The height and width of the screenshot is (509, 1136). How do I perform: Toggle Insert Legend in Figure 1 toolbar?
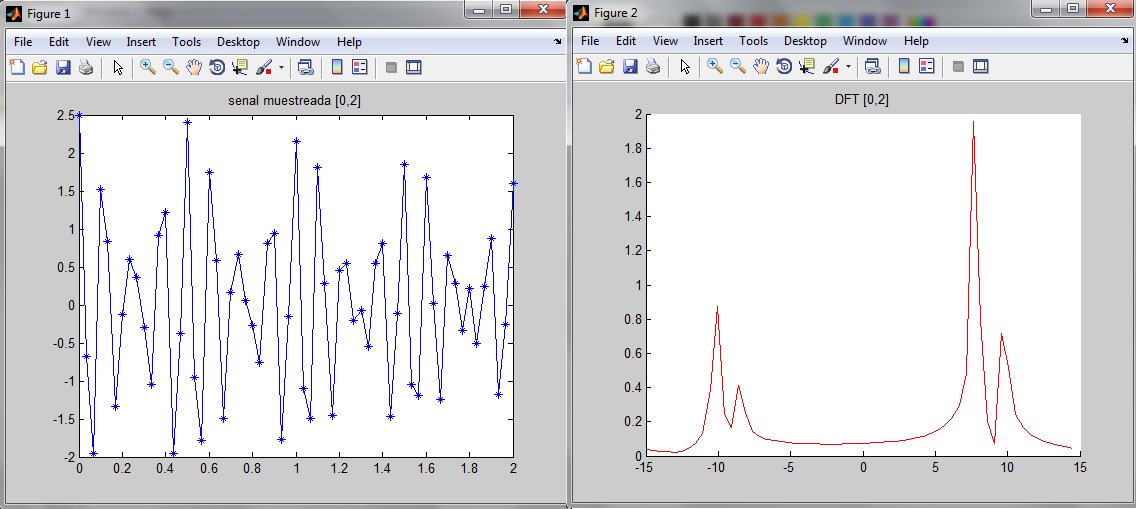pos(360,67)
